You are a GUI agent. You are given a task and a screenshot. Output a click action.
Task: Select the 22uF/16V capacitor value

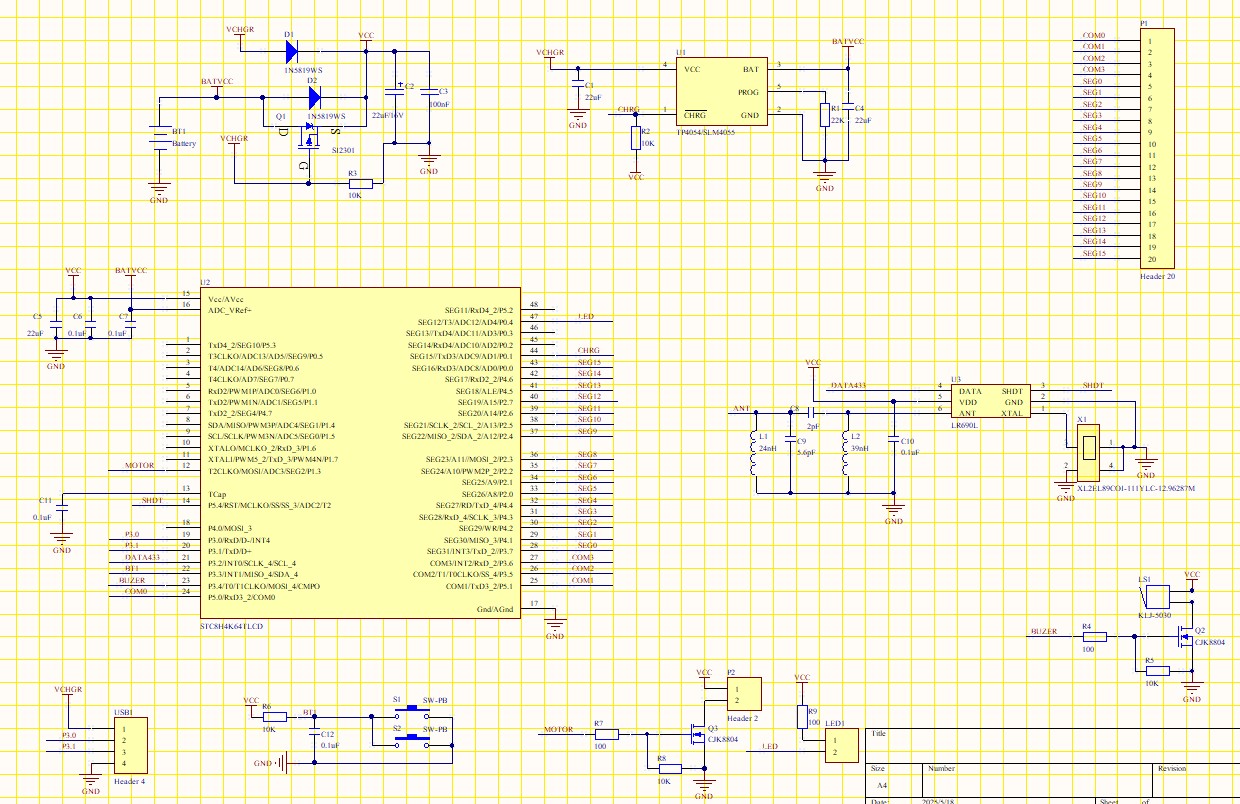tap(390, 116)
